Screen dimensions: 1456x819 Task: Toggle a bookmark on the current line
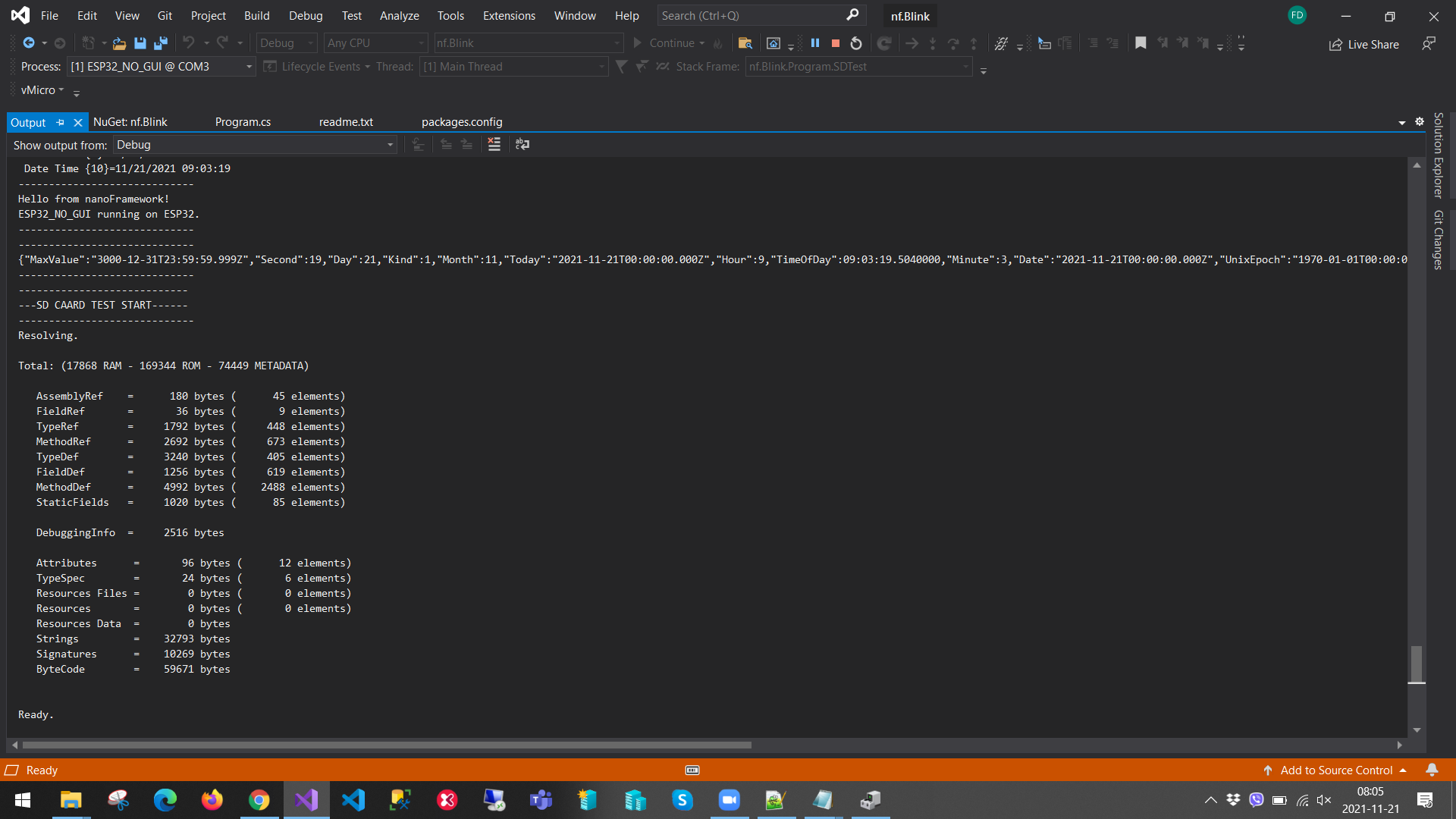[x=1141, y=43]
